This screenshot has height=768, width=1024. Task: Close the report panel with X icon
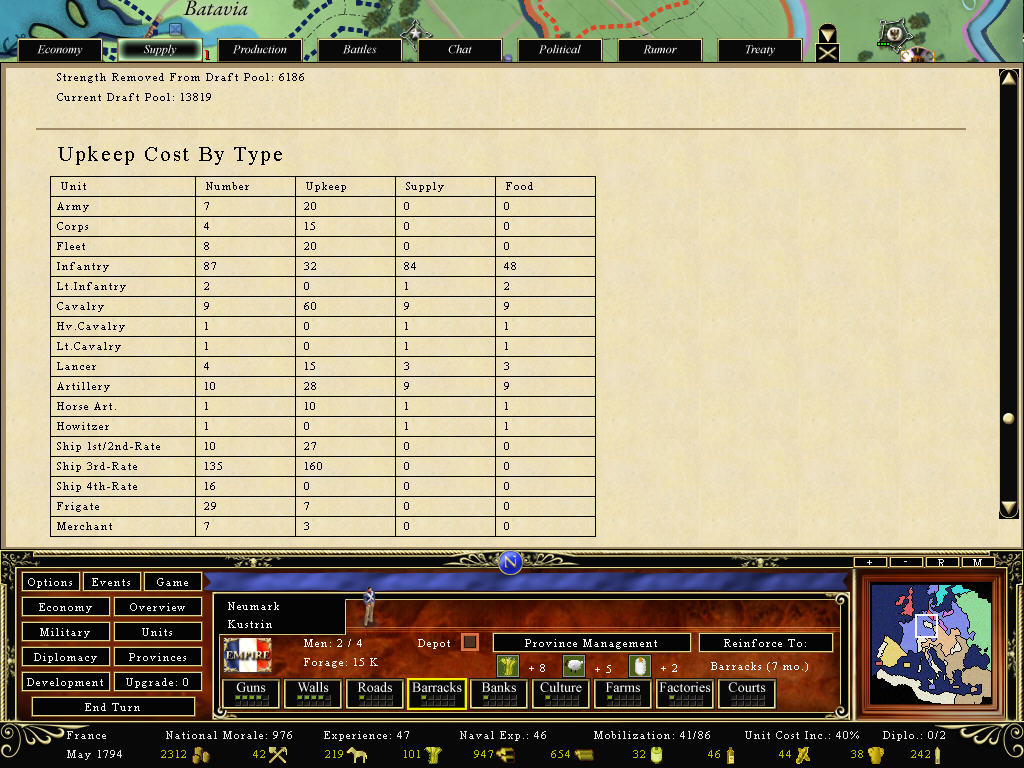coord(827,54)
